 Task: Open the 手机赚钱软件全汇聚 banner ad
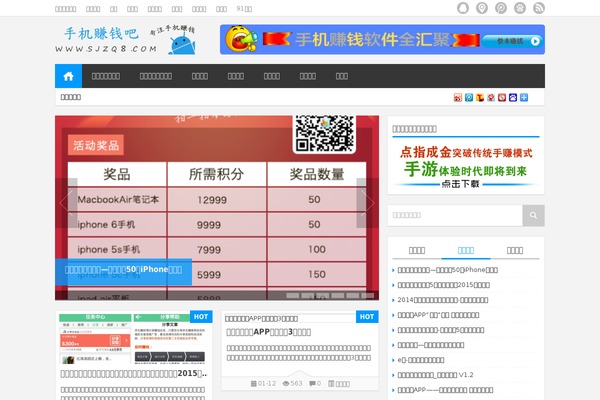coord(382,39)
